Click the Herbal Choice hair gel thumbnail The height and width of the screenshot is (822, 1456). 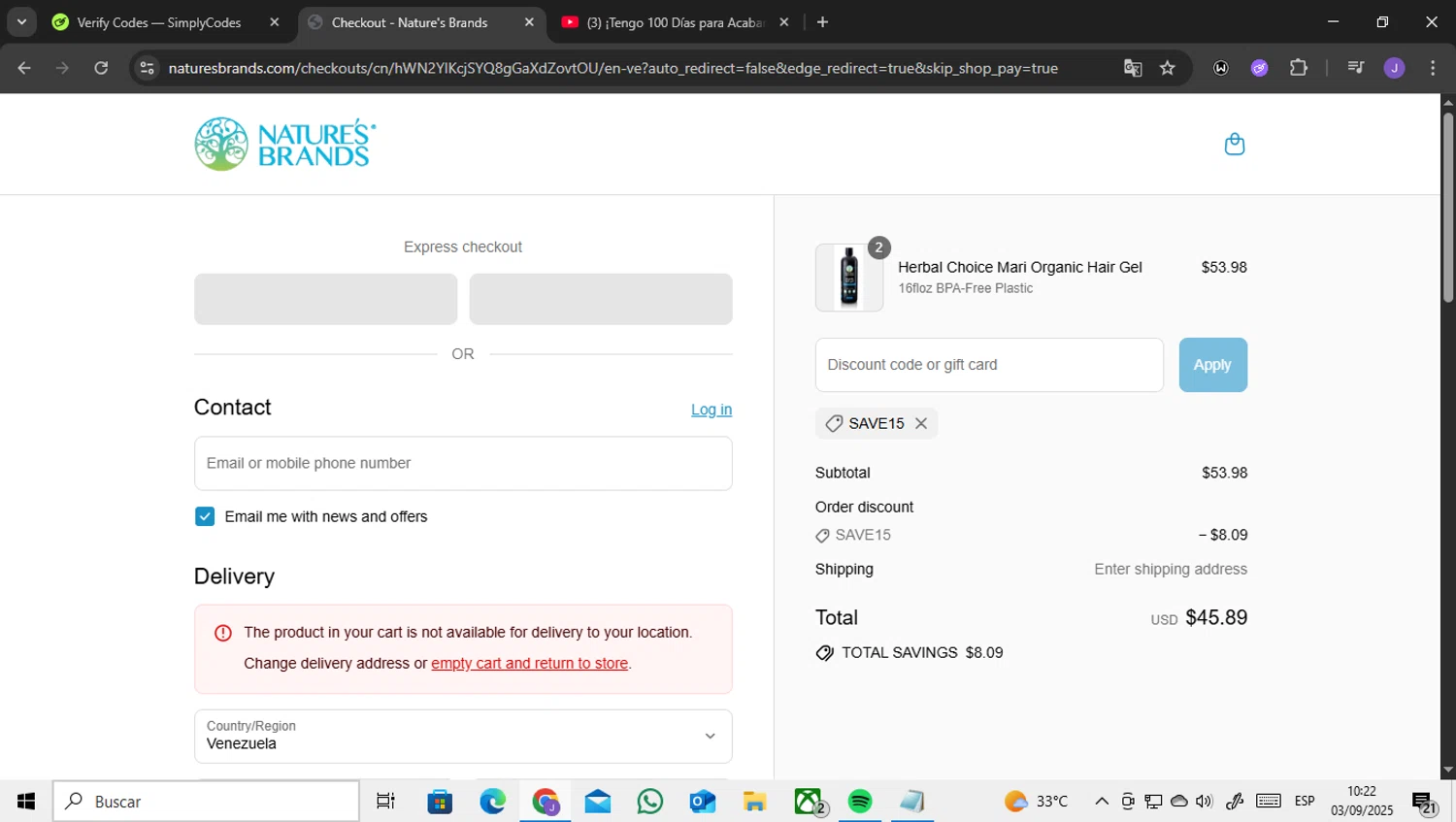tap(849, 278)
